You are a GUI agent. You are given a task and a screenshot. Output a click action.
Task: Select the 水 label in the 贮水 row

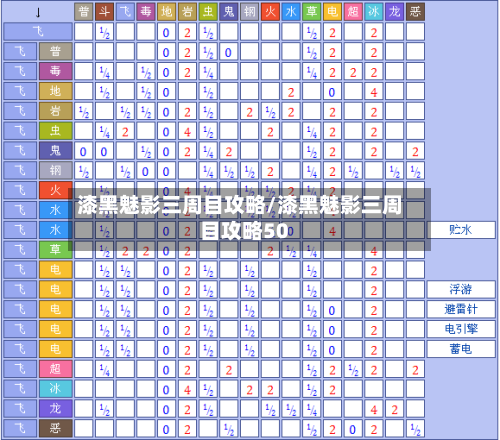[55, 230]
